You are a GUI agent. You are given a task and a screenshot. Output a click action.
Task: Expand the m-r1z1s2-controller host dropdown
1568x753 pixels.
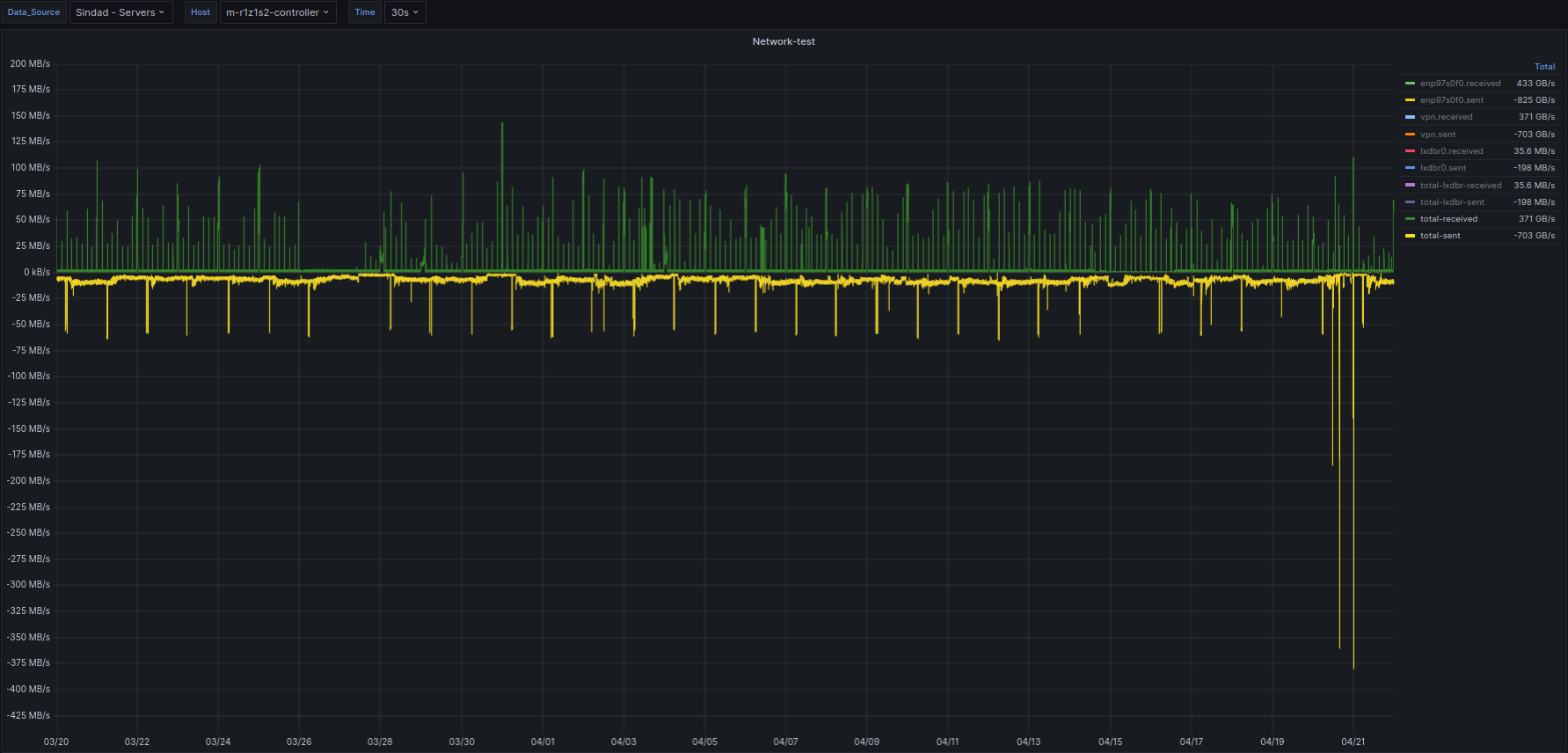[x=277, y=12]
